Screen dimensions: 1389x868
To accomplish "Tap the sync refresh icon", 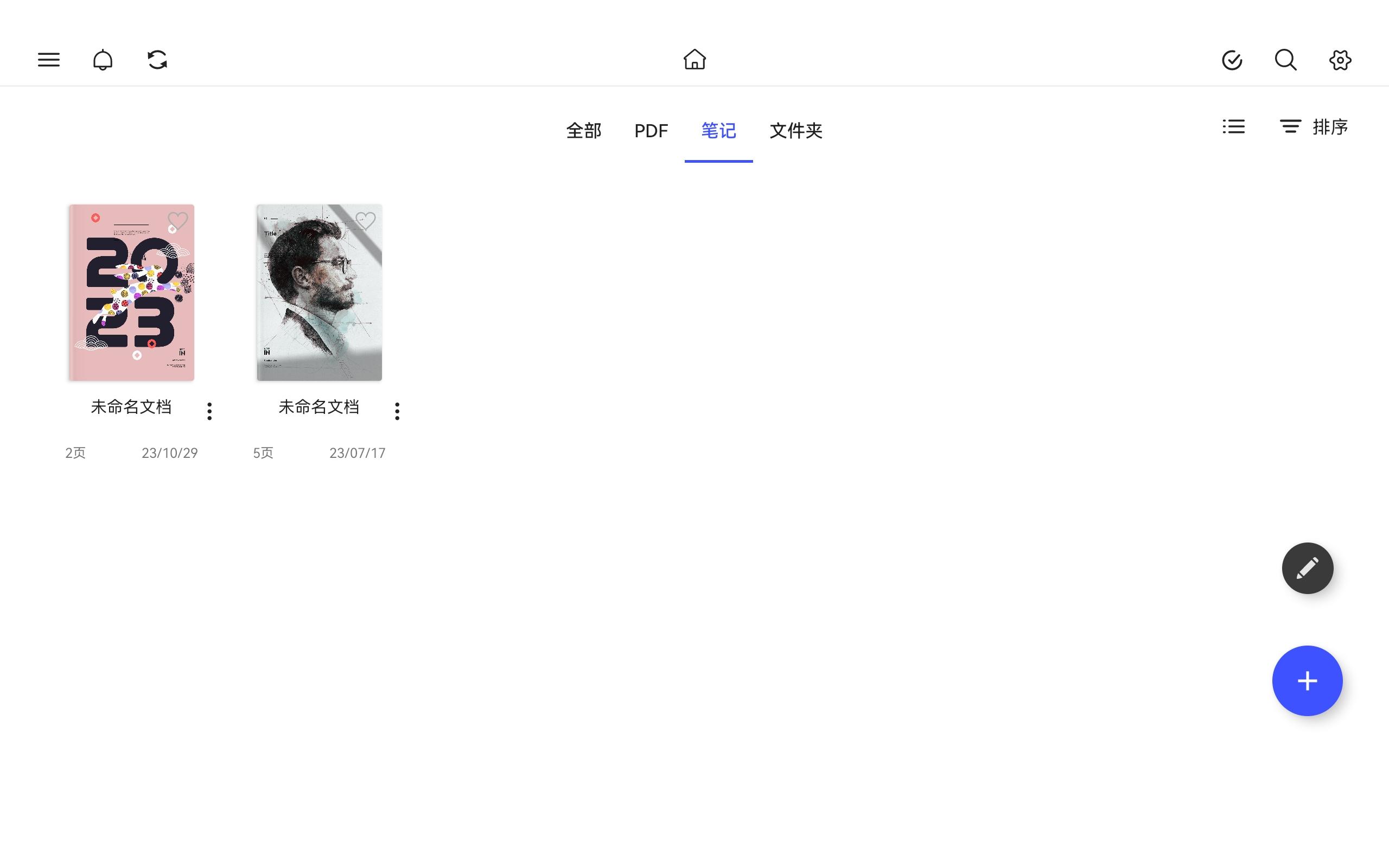I will tap(157, 60).
